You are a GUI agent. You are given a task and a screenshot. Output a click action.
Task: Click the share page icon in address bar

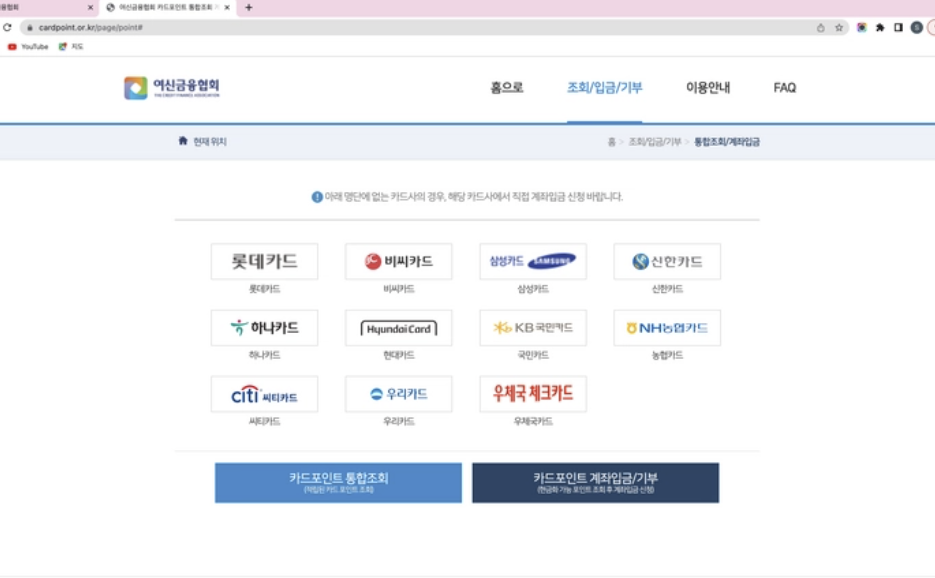tap(821, 27)
